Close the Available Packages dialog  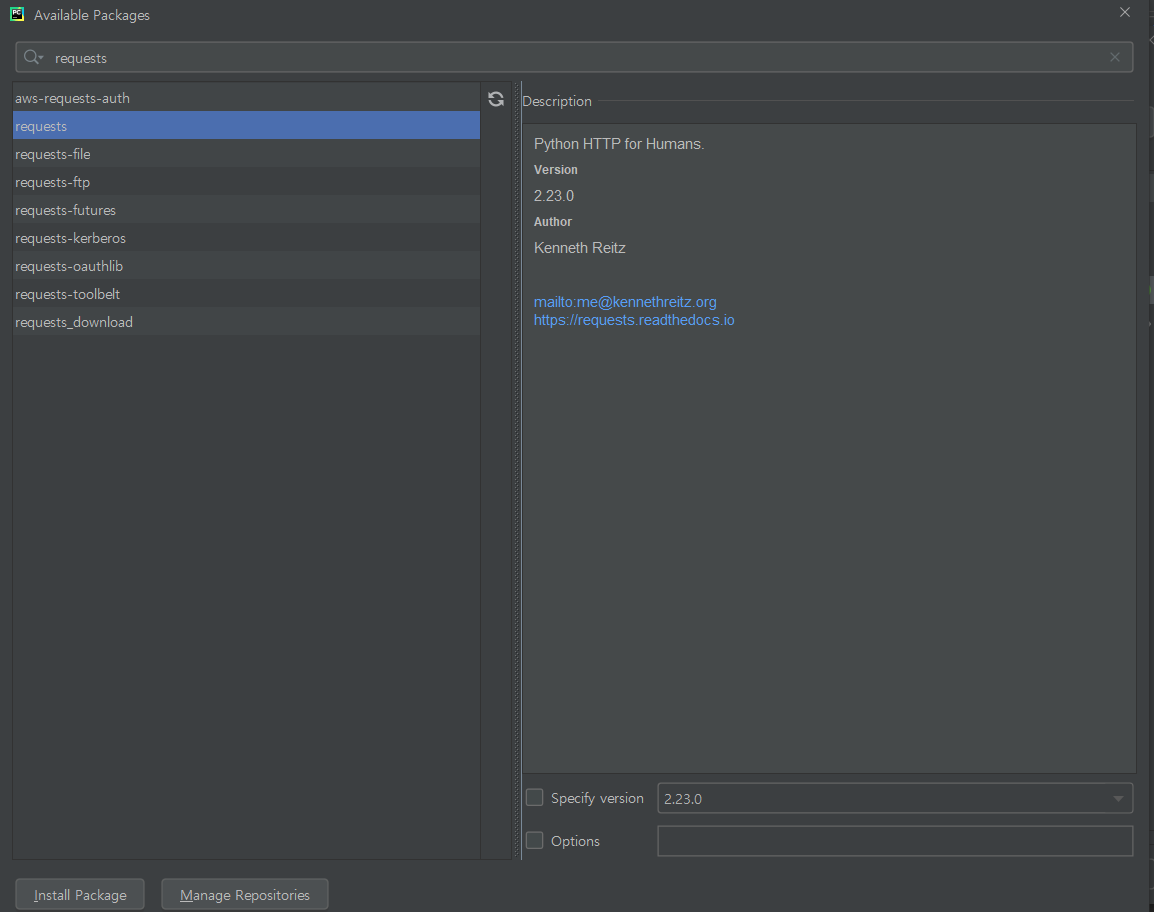click(1125, 13)
